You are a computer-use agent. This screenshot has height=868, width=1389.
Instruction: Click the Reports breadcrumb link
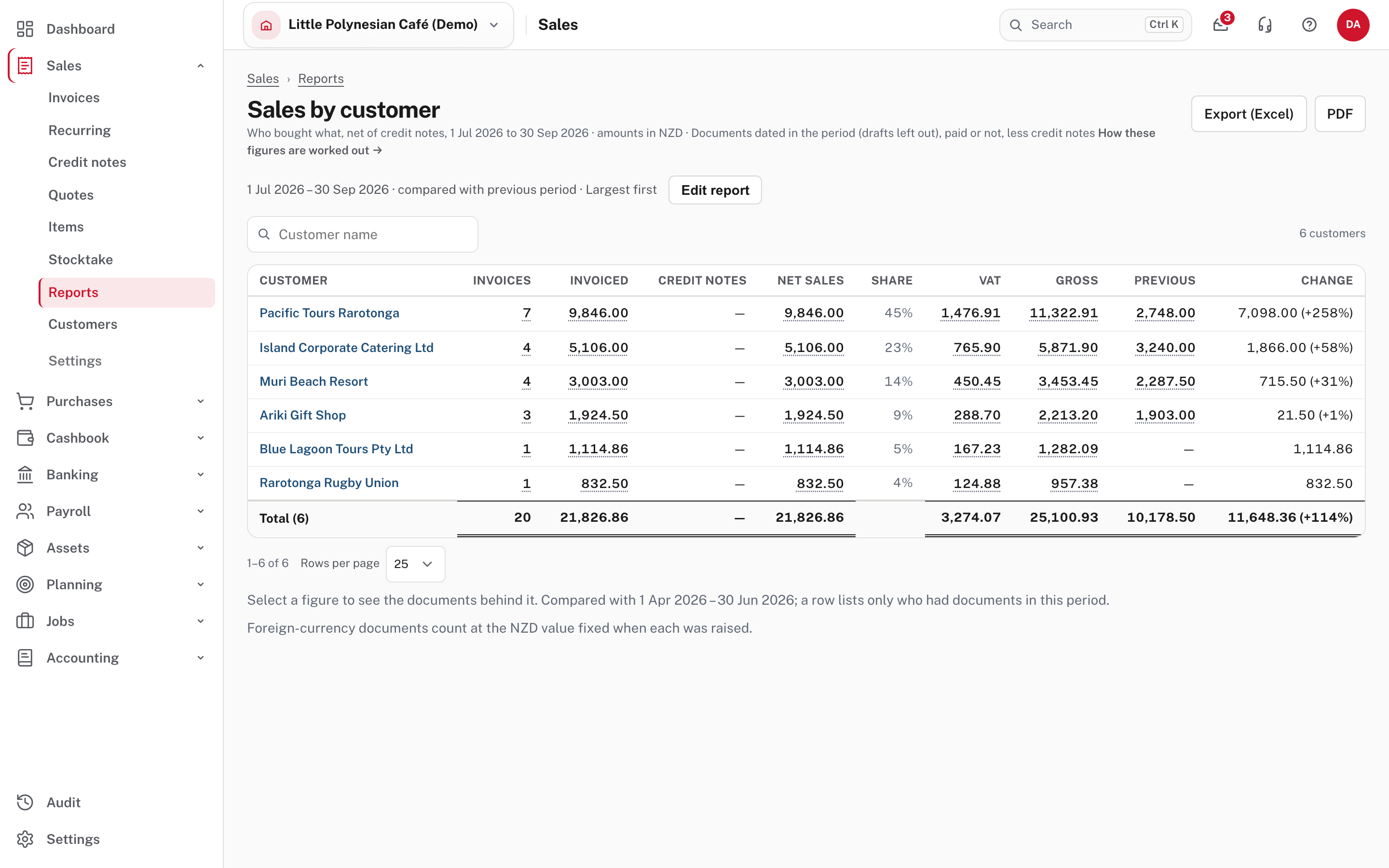(x=321, y=79)
